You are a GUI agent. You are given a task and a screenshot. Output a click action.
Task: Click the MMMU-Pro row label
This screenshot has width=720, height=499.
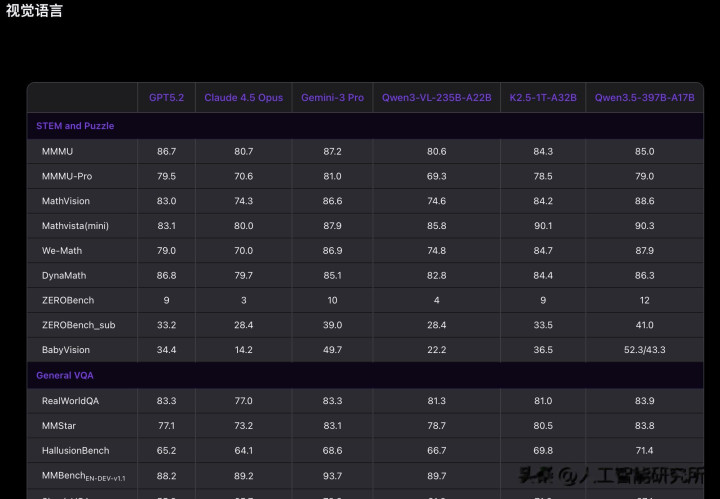tap(67, 176)
